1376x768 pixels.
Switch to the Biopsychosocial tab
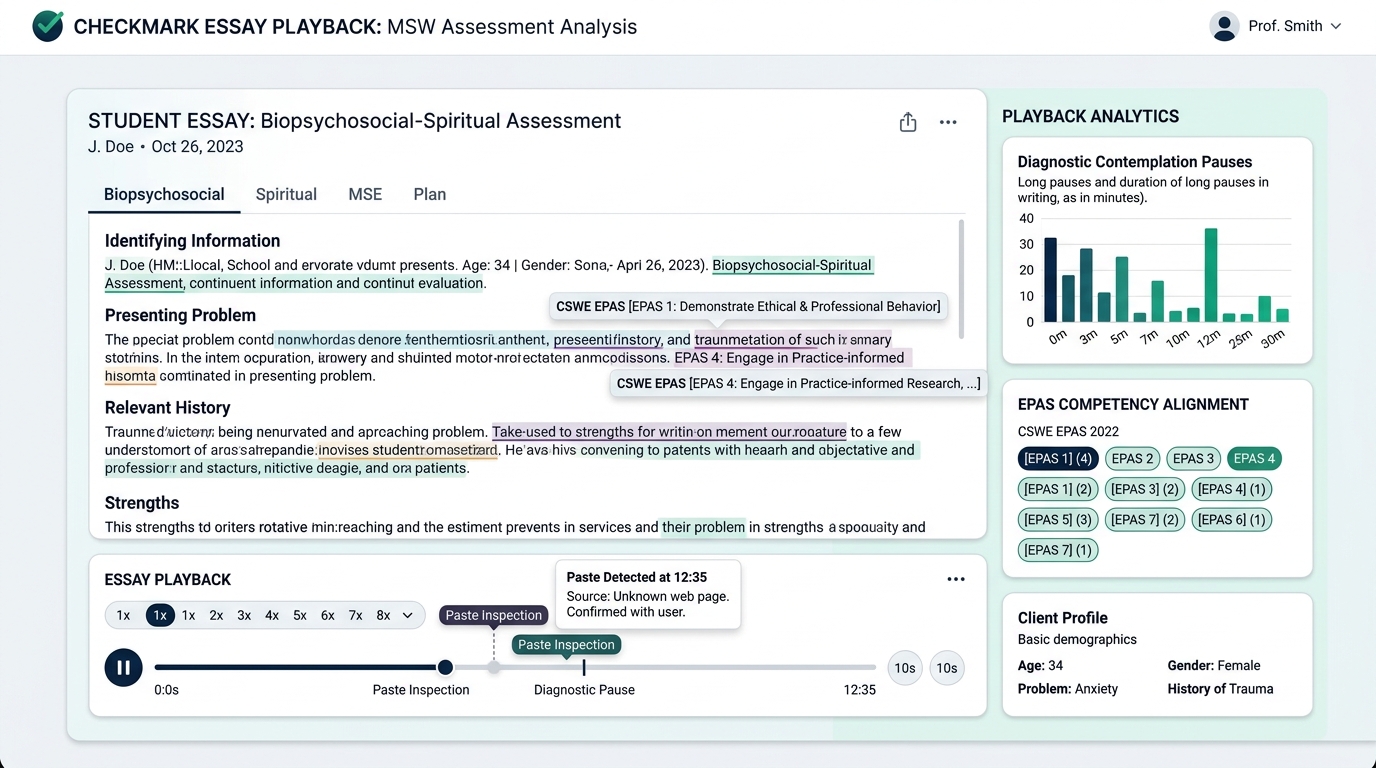(x=164, y=194)
